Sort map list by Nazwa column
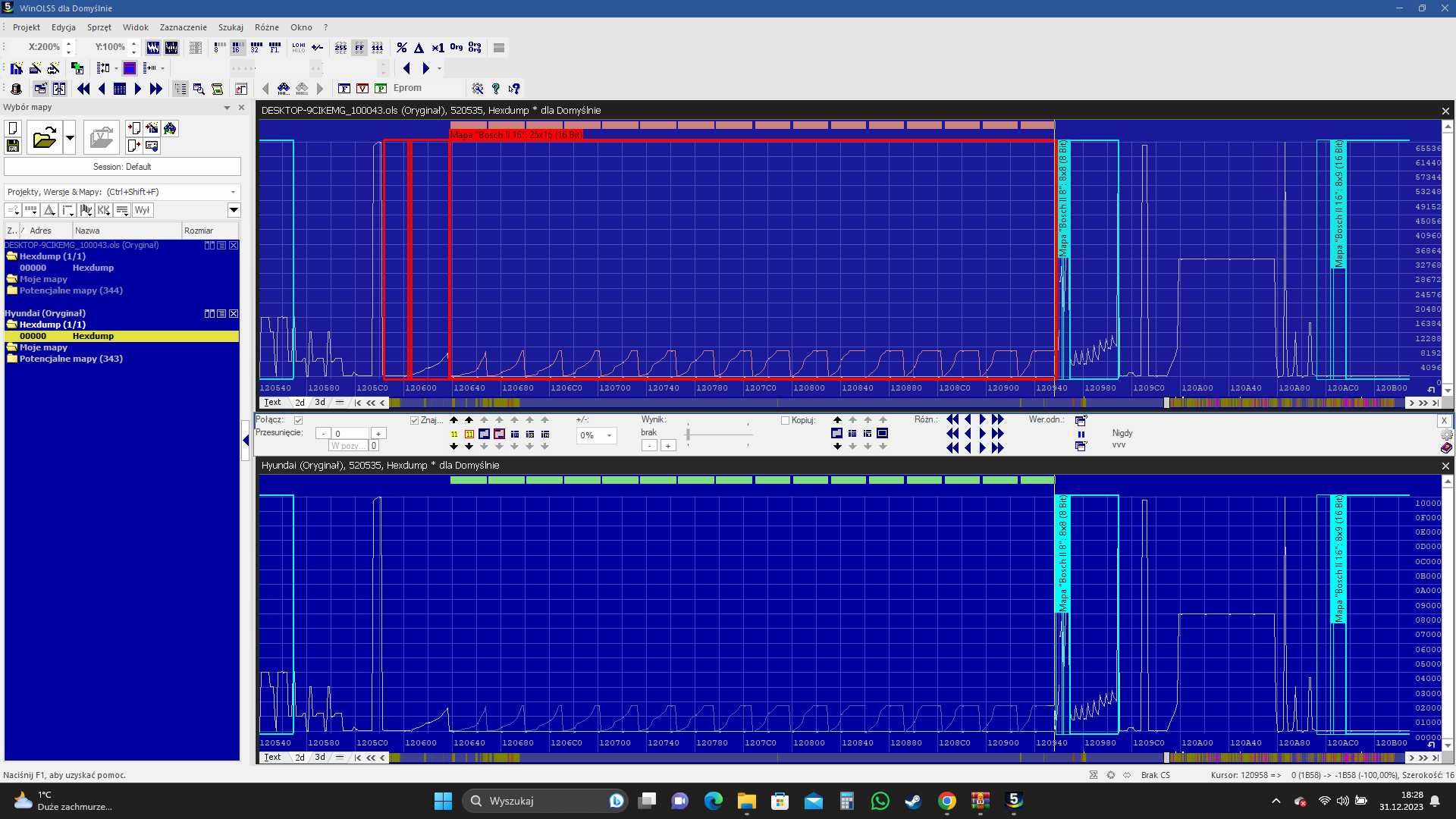This screenshot has height=819, width=1456. pyautogui.click(x=127, y=231)
